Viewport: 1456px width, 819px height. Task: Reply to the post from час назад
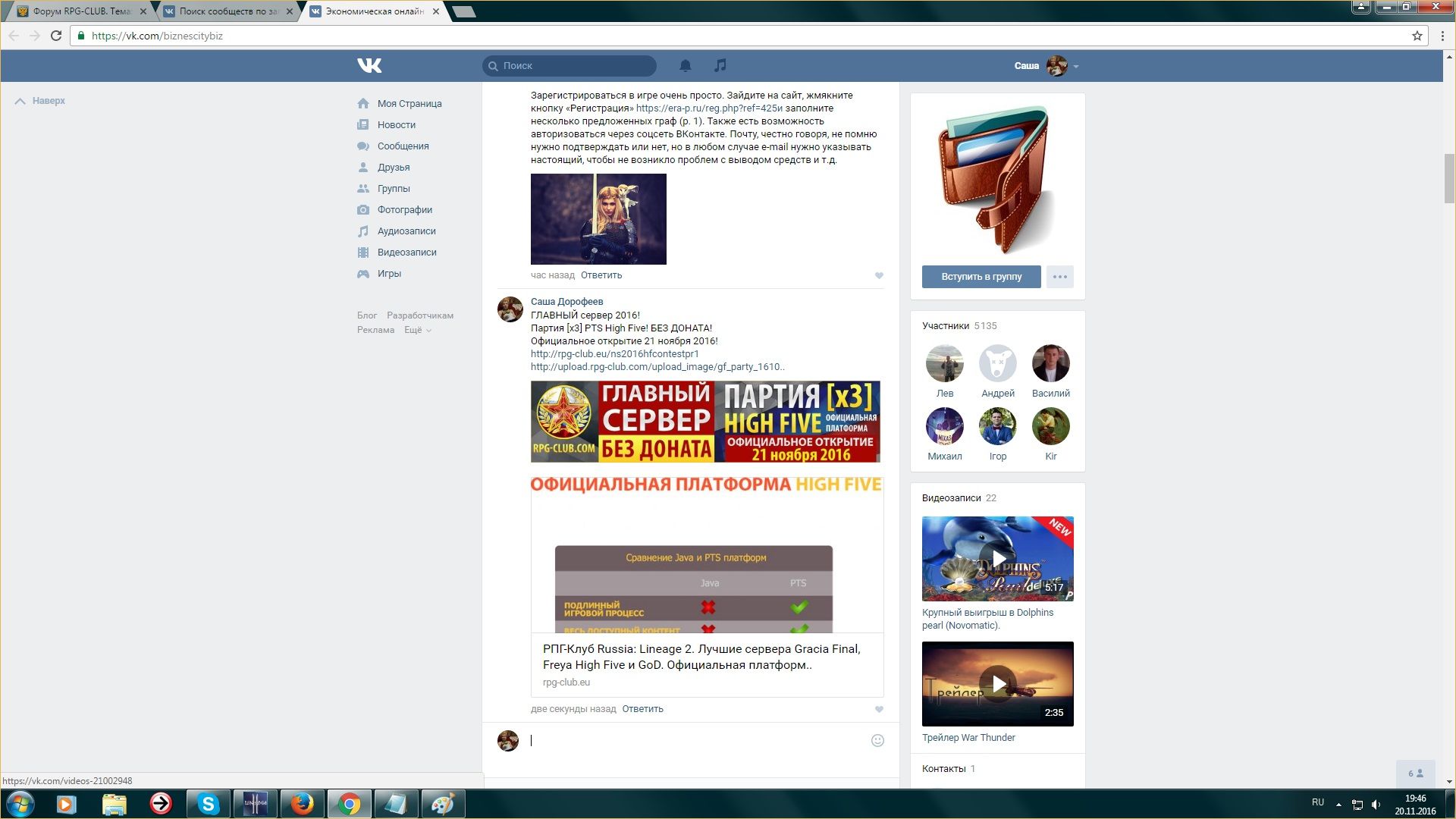click(601, 275)
